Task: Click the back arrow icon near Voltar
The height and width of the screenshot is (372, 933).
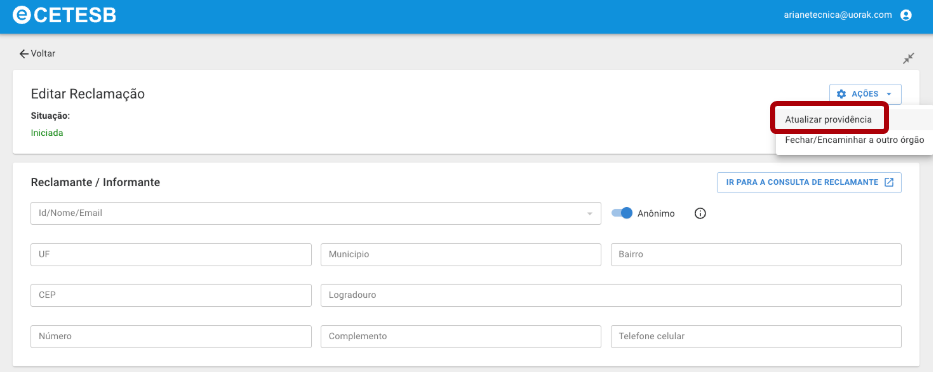Action: pos(24,54)
